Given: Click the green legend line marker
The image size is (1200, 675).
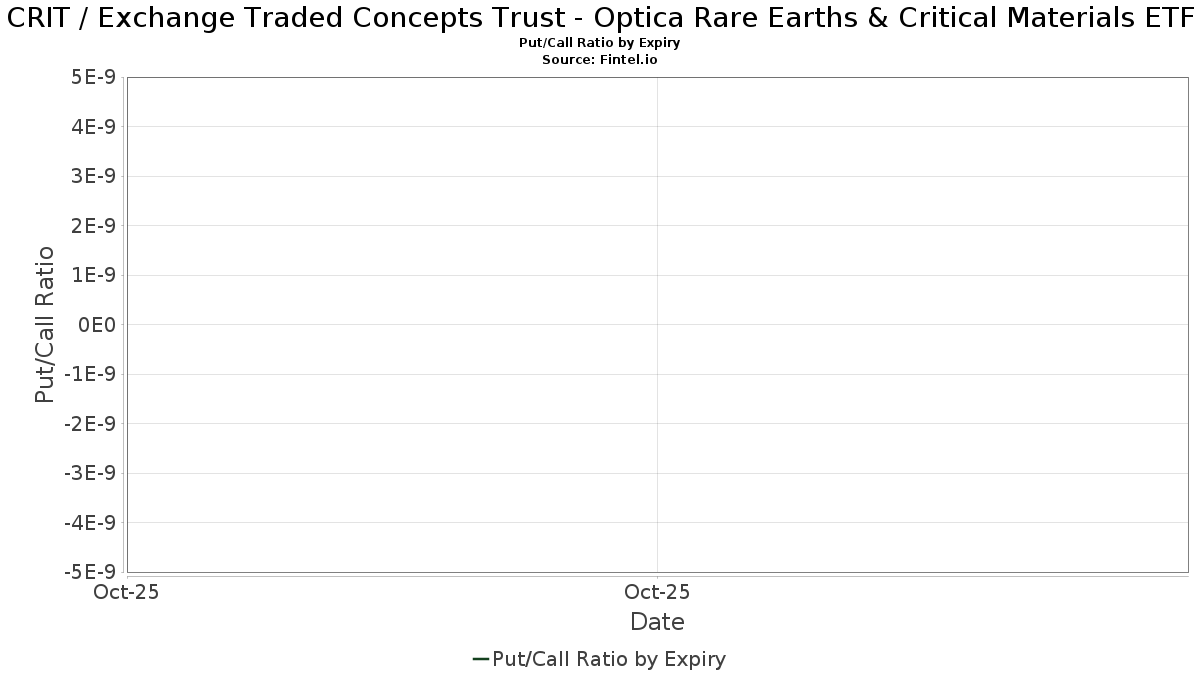Looking at the screenshot, I should (x=481, y=659).
